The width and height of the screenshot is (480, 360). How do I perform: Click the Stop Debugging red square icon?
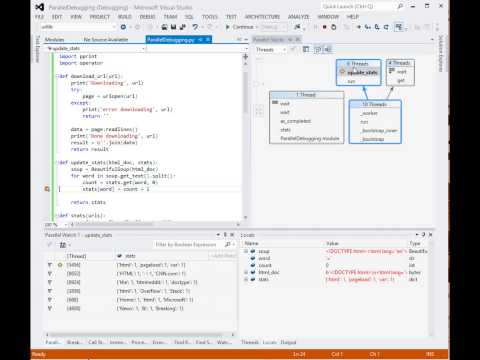(x=324, y=27)
